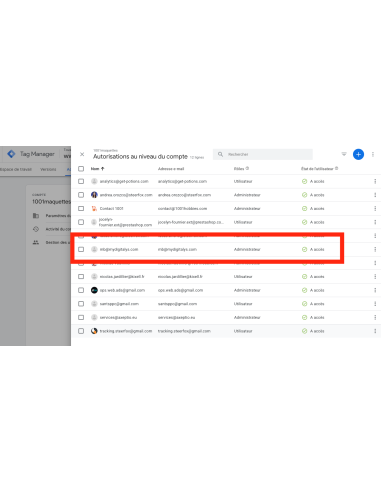Viewport: 381px width, 492px height.
Task: Open the services@axeptio.eu user entry
Action: 118,317
